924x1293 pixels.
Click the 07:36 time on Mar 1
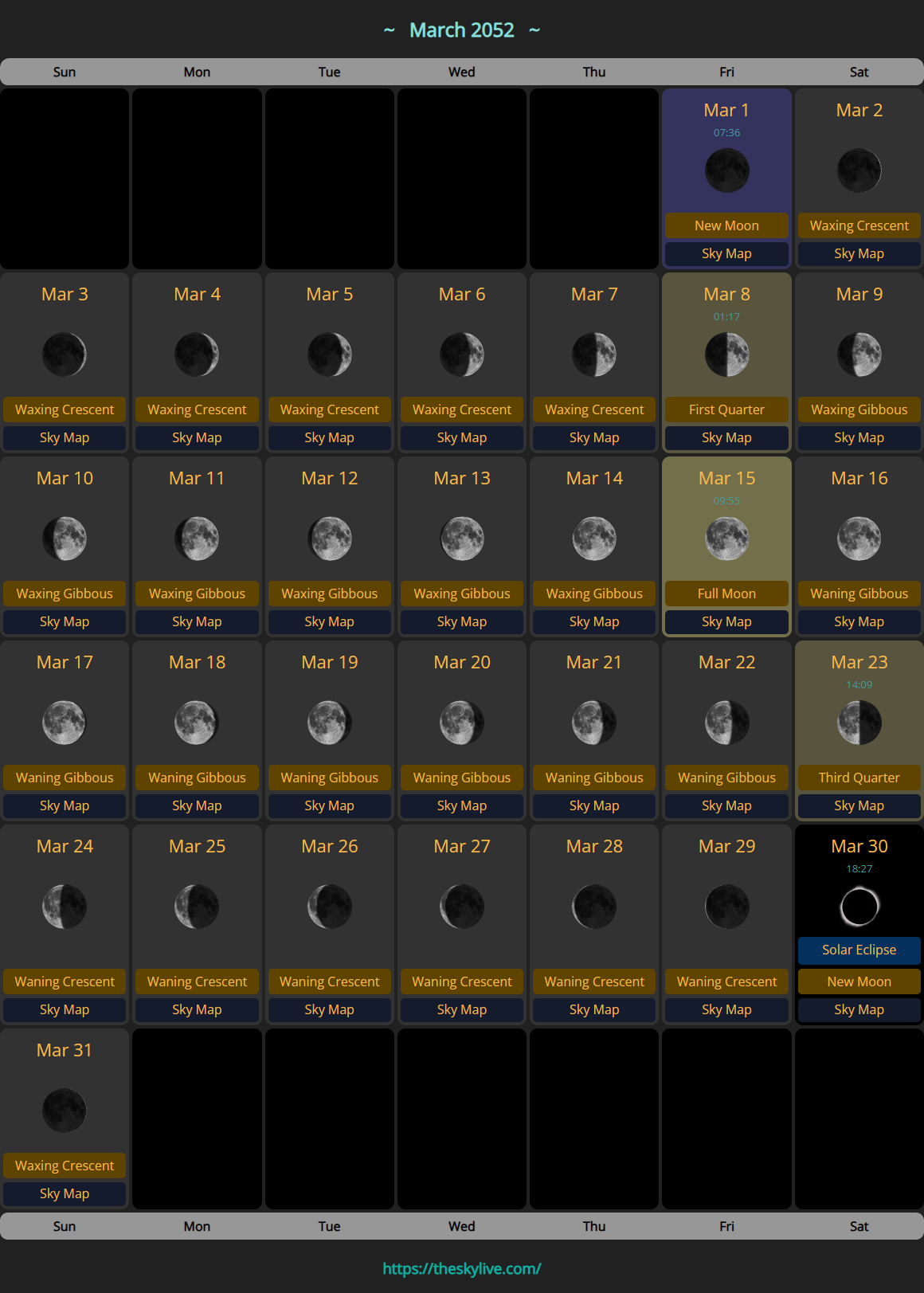726,132
